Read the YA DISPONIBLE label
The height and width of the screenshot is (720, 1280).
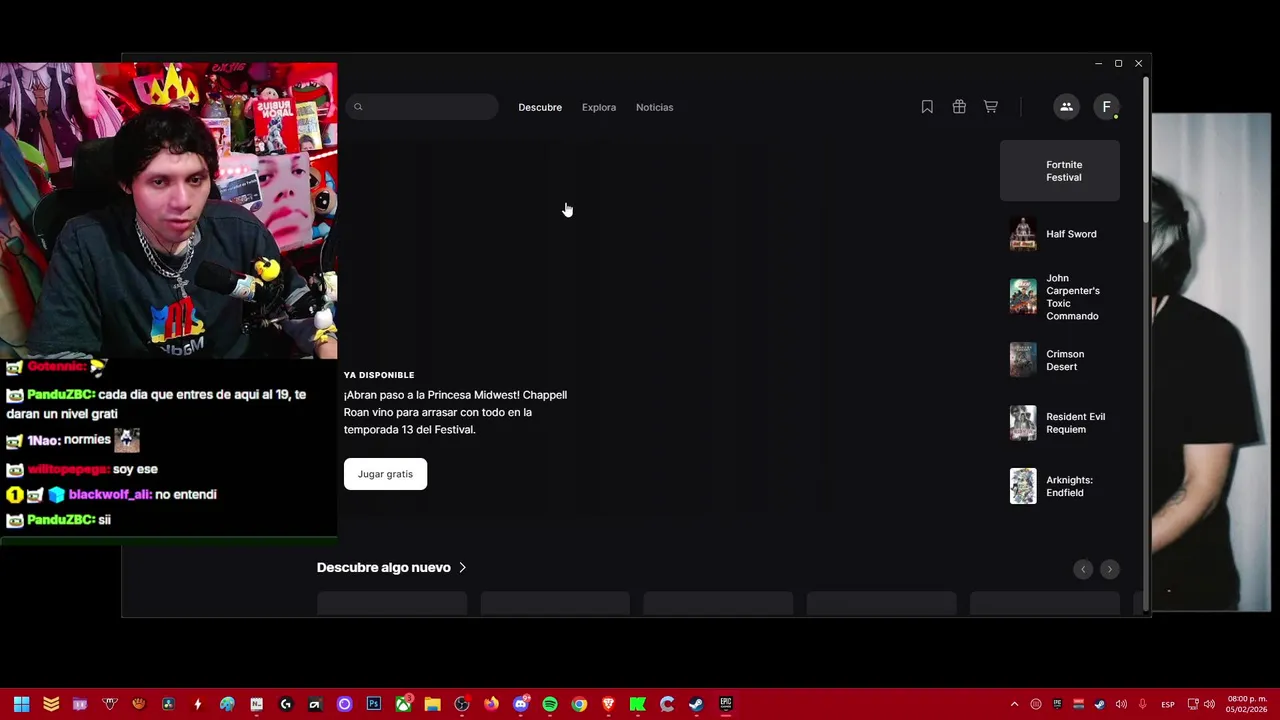pyautogui.click(x=379, y=375)
